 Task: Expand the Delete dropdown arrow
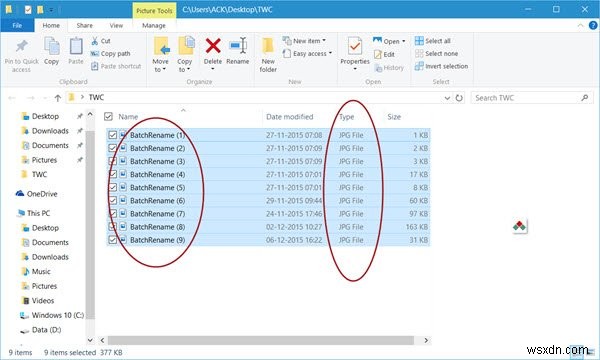213,69
